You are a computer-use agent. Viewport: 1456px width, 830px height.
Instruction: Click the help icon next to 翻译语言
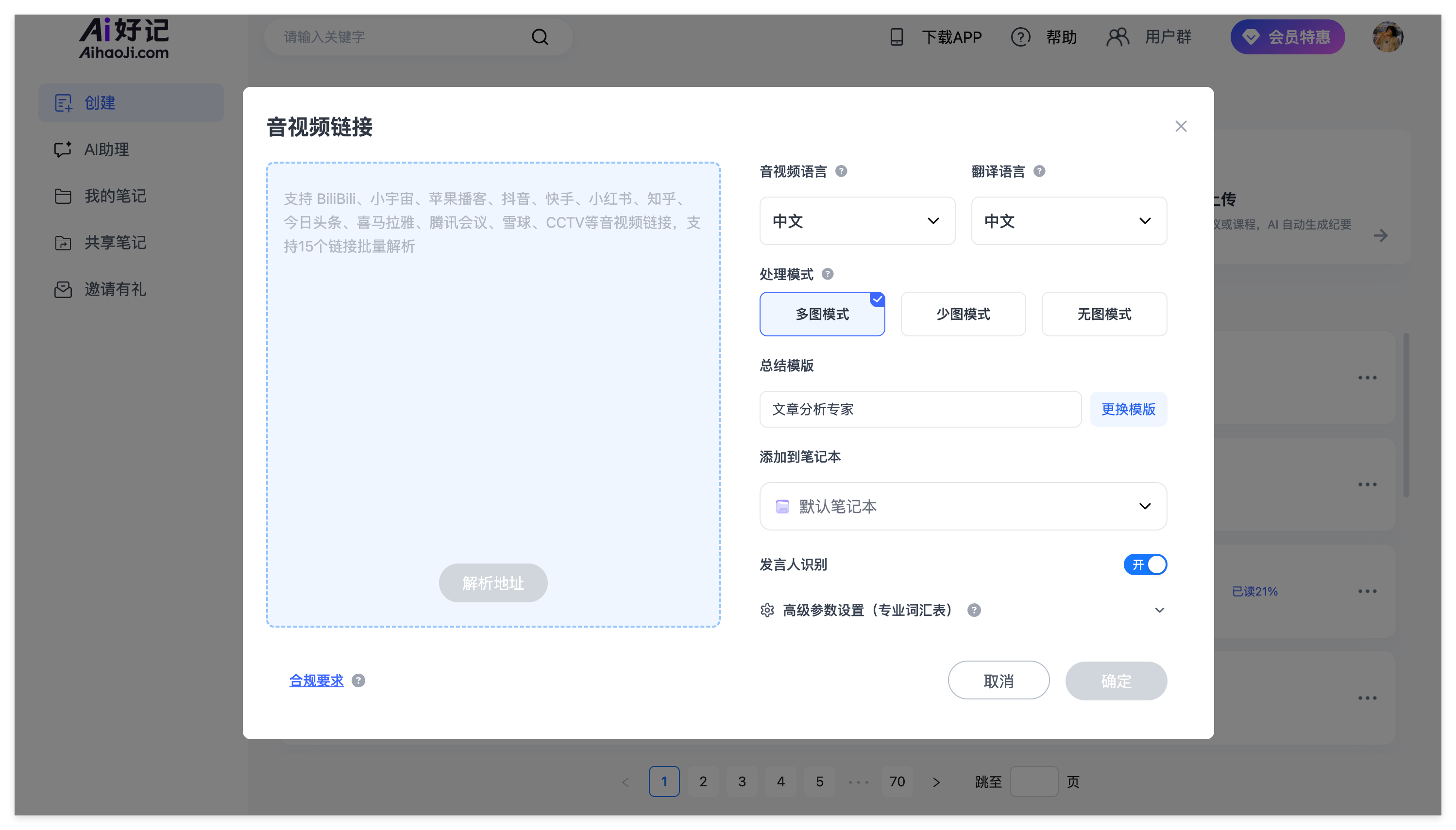point(1039,171)
